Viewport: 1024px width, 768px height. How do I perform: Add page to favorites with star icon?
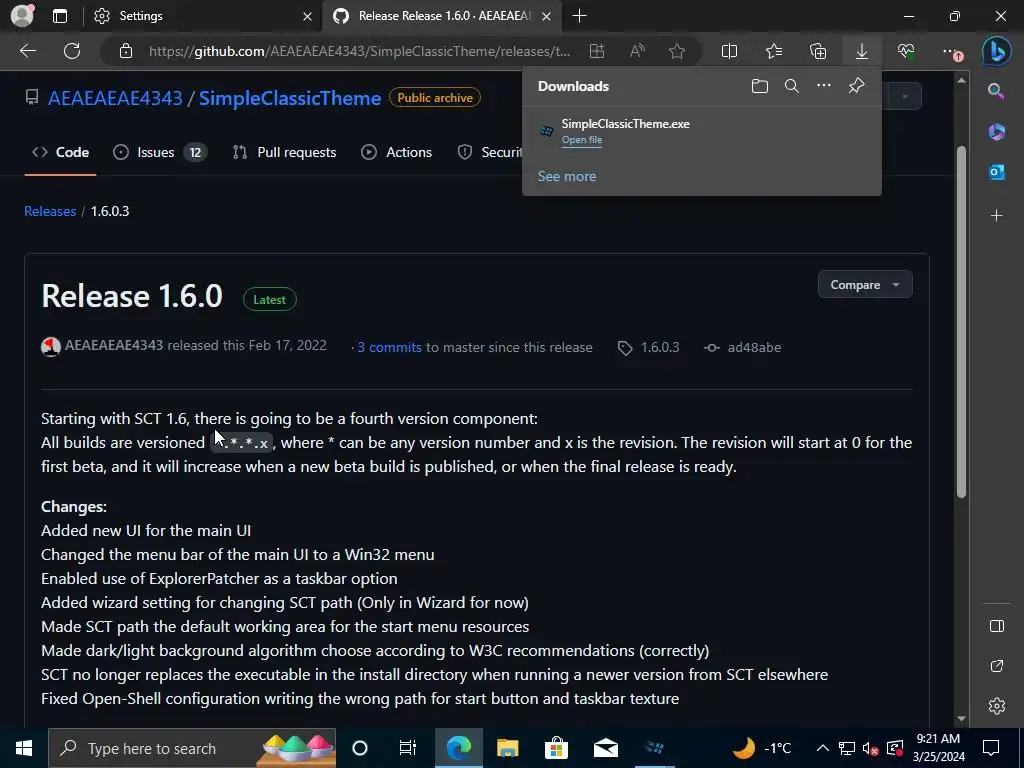coord(677,51)
